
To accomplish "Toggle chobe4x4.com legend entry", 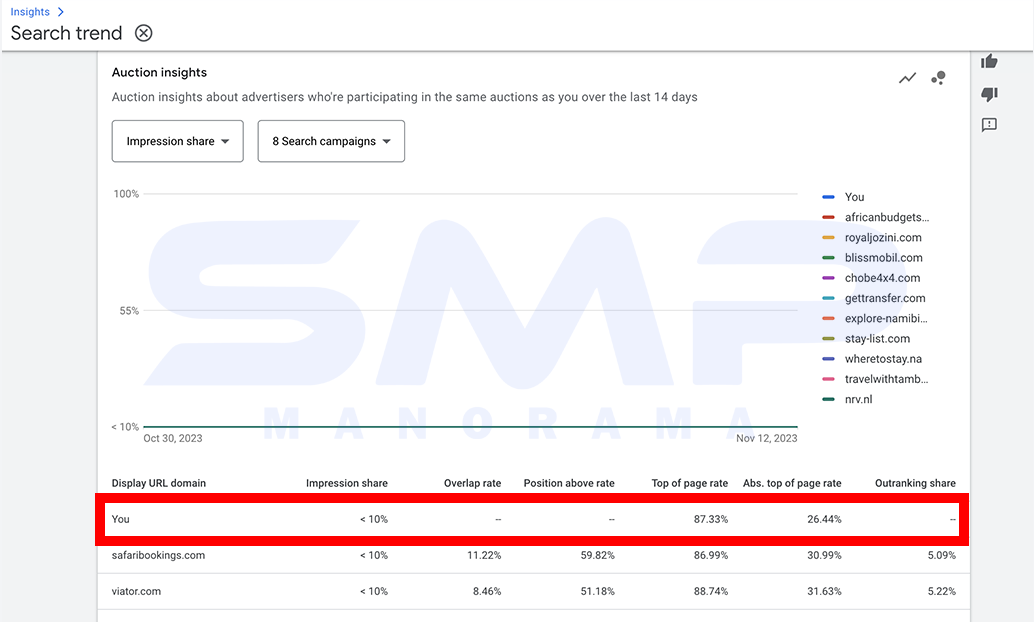I will point(882,278).
